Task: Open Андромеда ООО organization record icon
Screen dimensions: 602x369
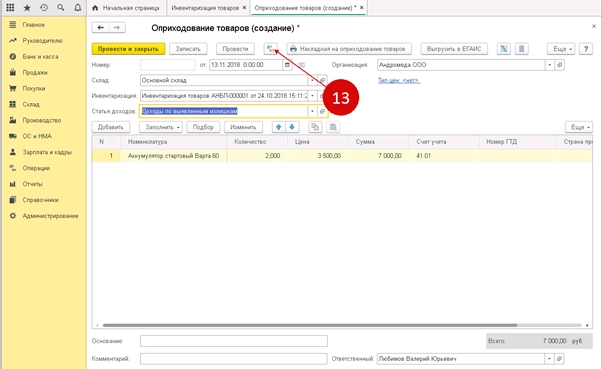Action: point(559,65)
